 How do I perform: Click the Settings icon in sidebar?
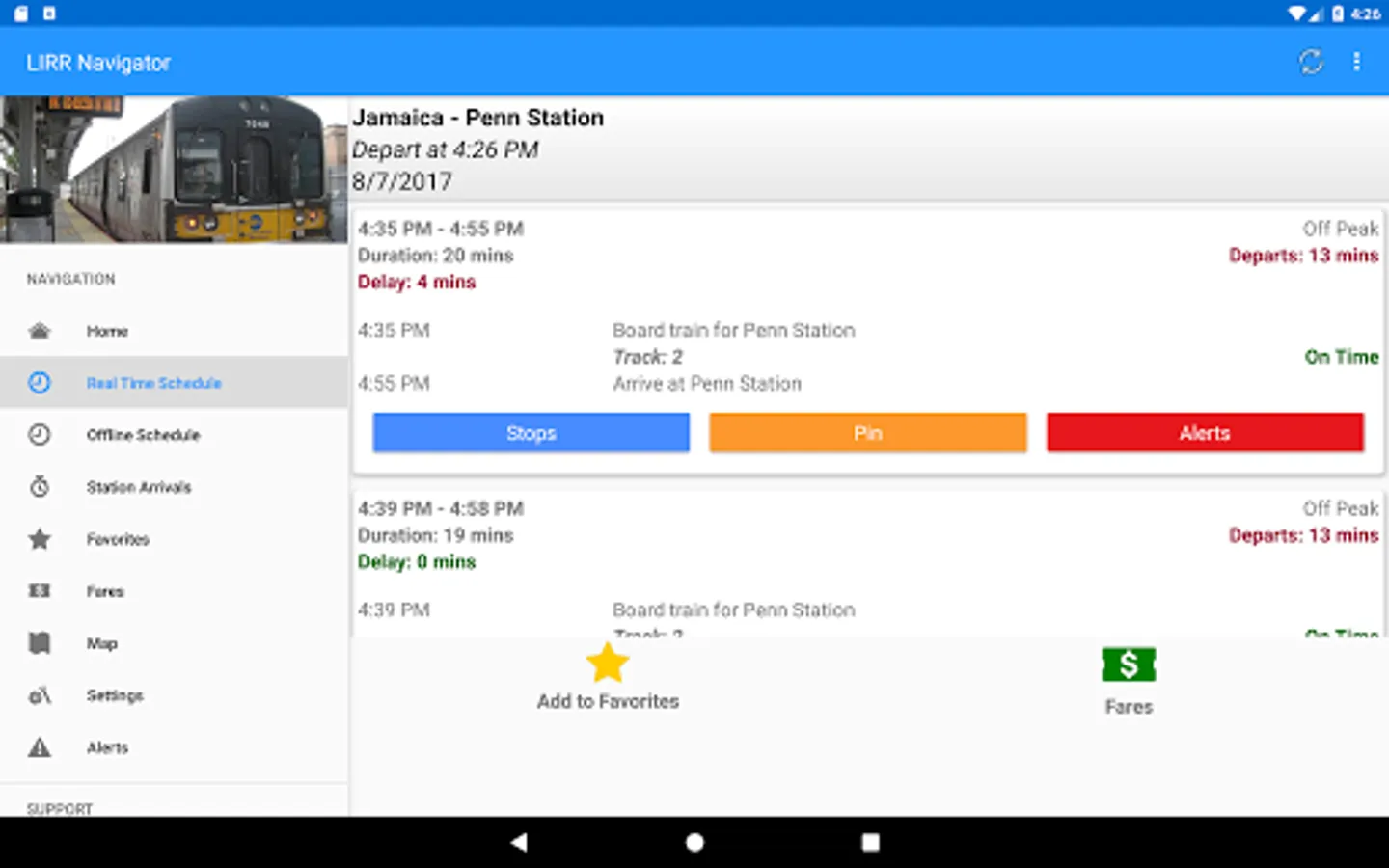pos(40,695)
